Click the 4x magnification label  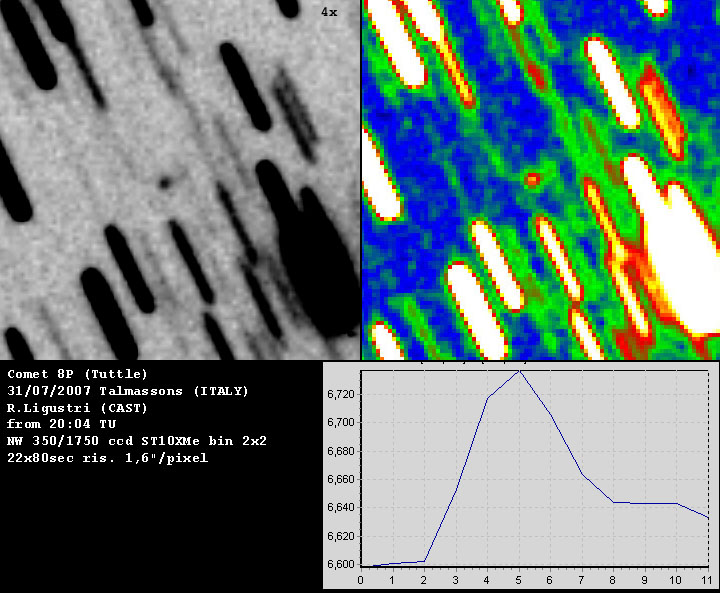(329, 12)
